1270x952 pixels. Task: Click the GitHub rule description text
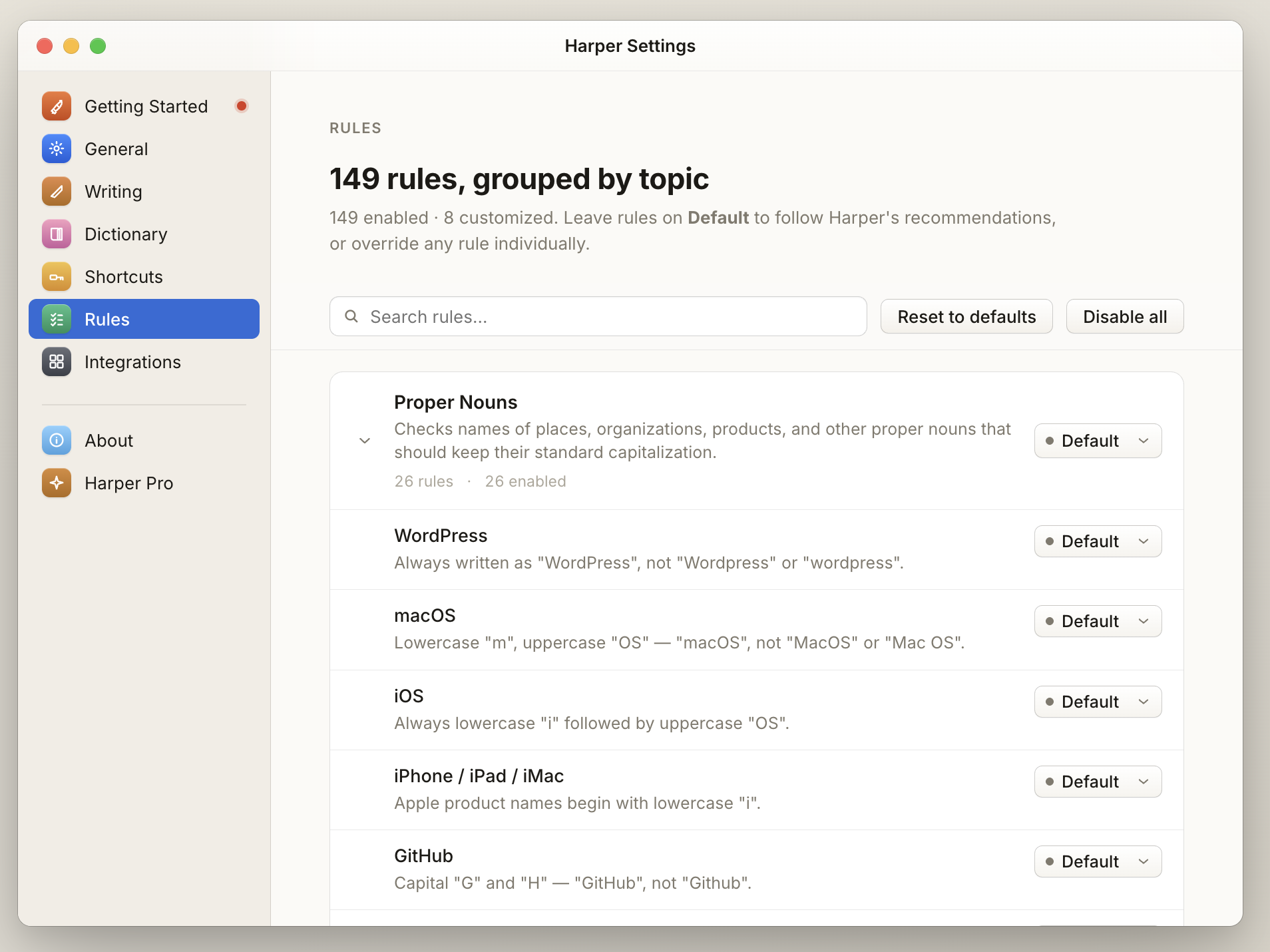(572, 883)
